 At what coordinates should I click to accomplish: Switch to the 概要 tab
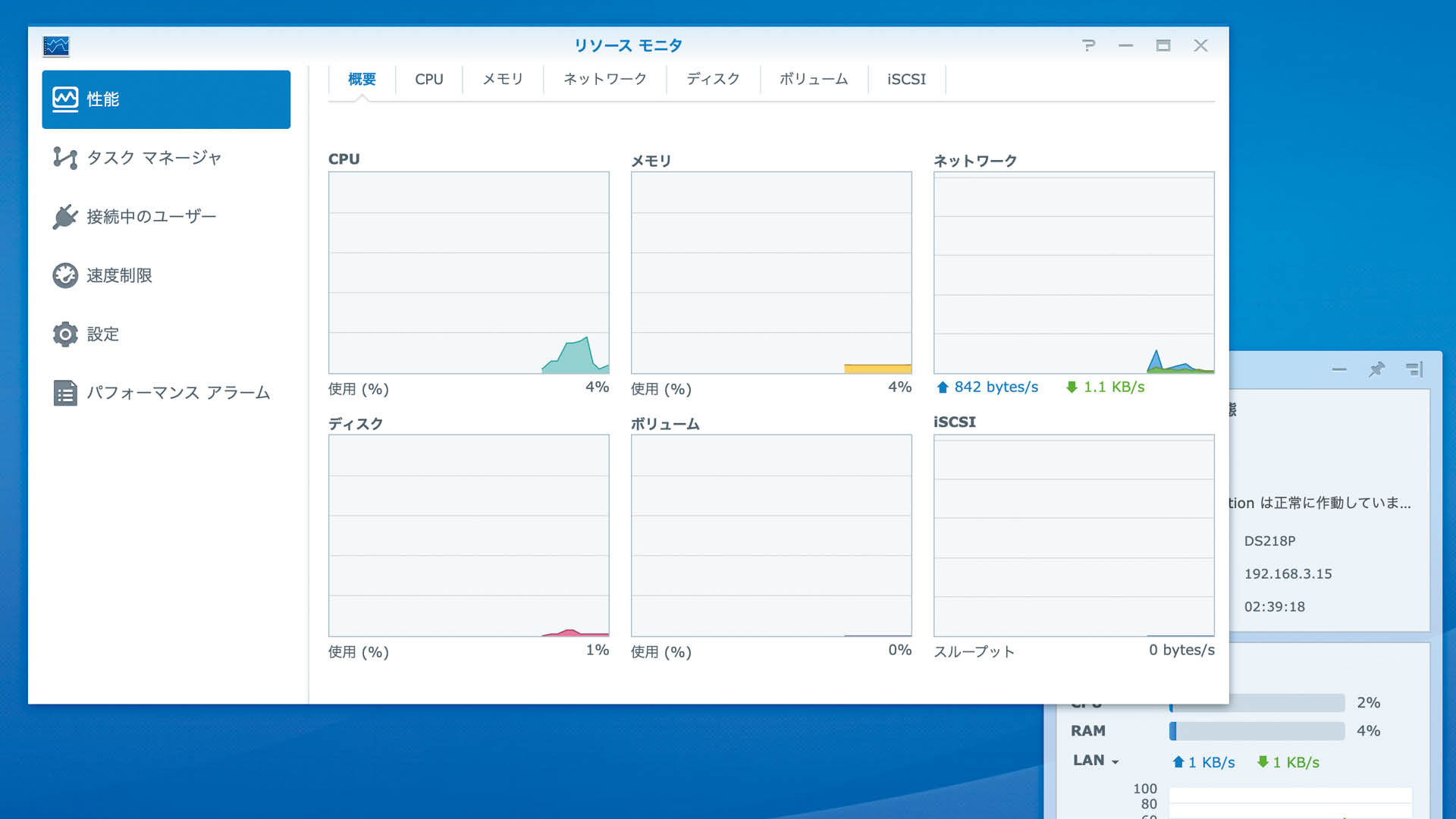click(362, 79)
